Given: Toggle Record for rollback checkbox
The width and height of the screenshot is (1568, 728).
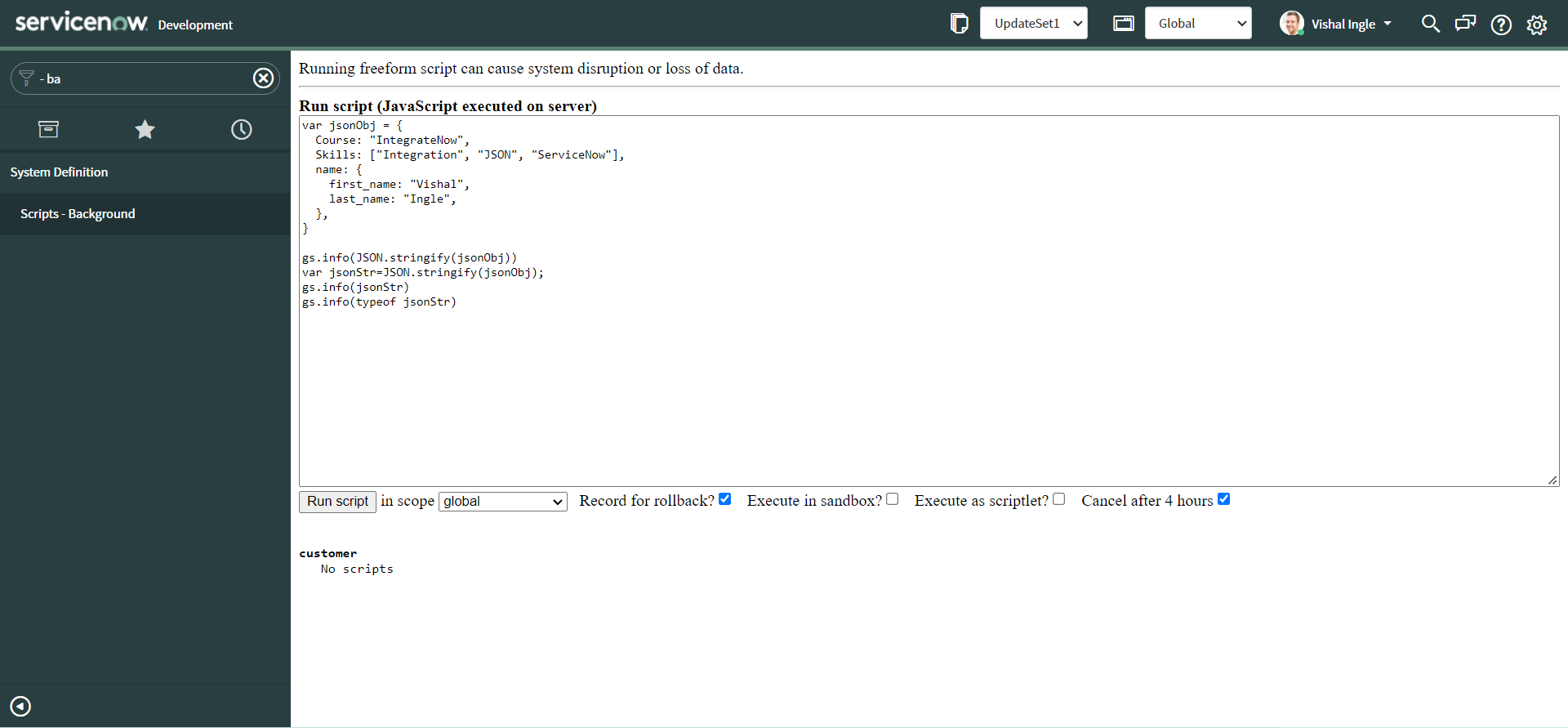Looking at the screenshot, I should tap(724, 499).
